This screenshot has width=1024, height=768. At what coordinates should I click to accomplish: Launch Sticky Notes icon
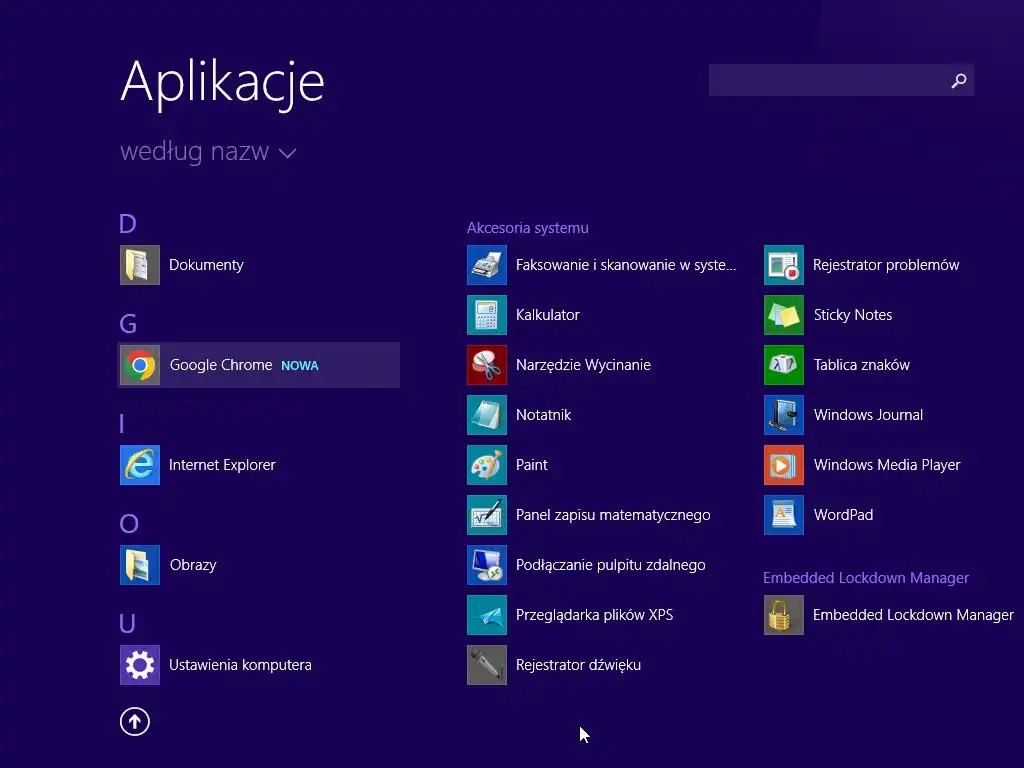784,315
